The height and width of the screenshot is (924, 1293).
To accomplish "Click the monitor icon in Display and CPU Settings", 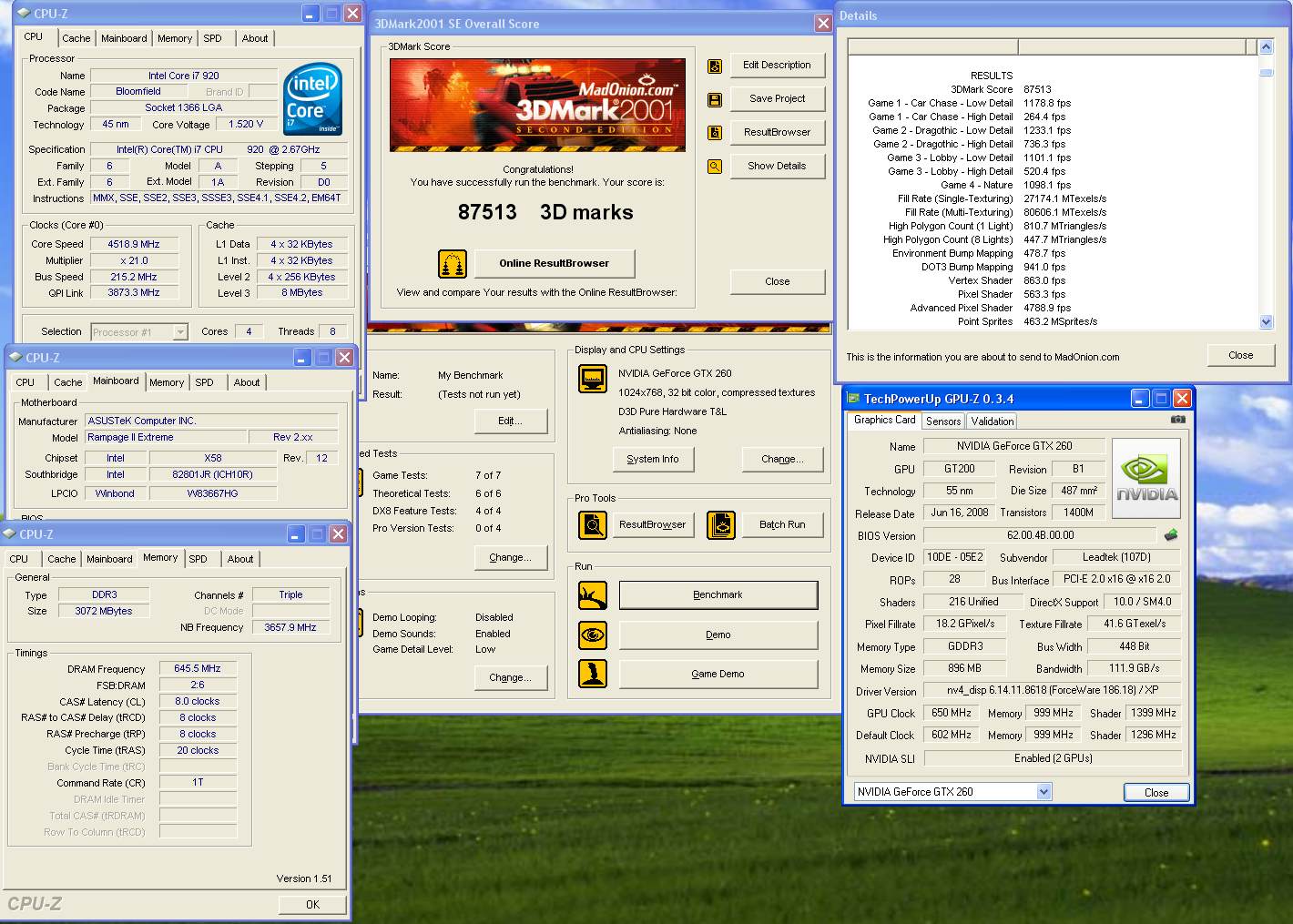I will coord(593,378).
